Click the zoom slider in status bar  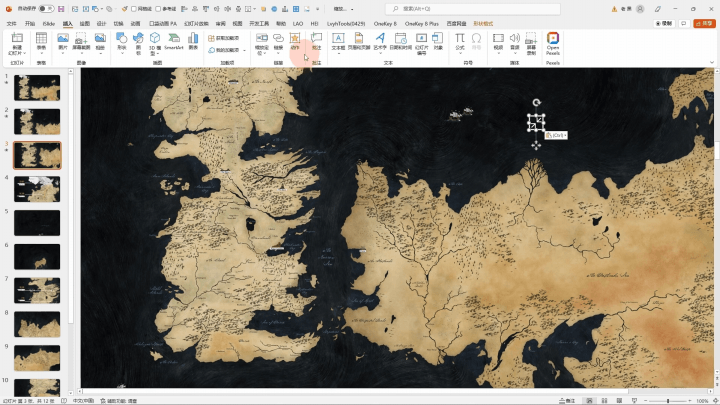667,400
